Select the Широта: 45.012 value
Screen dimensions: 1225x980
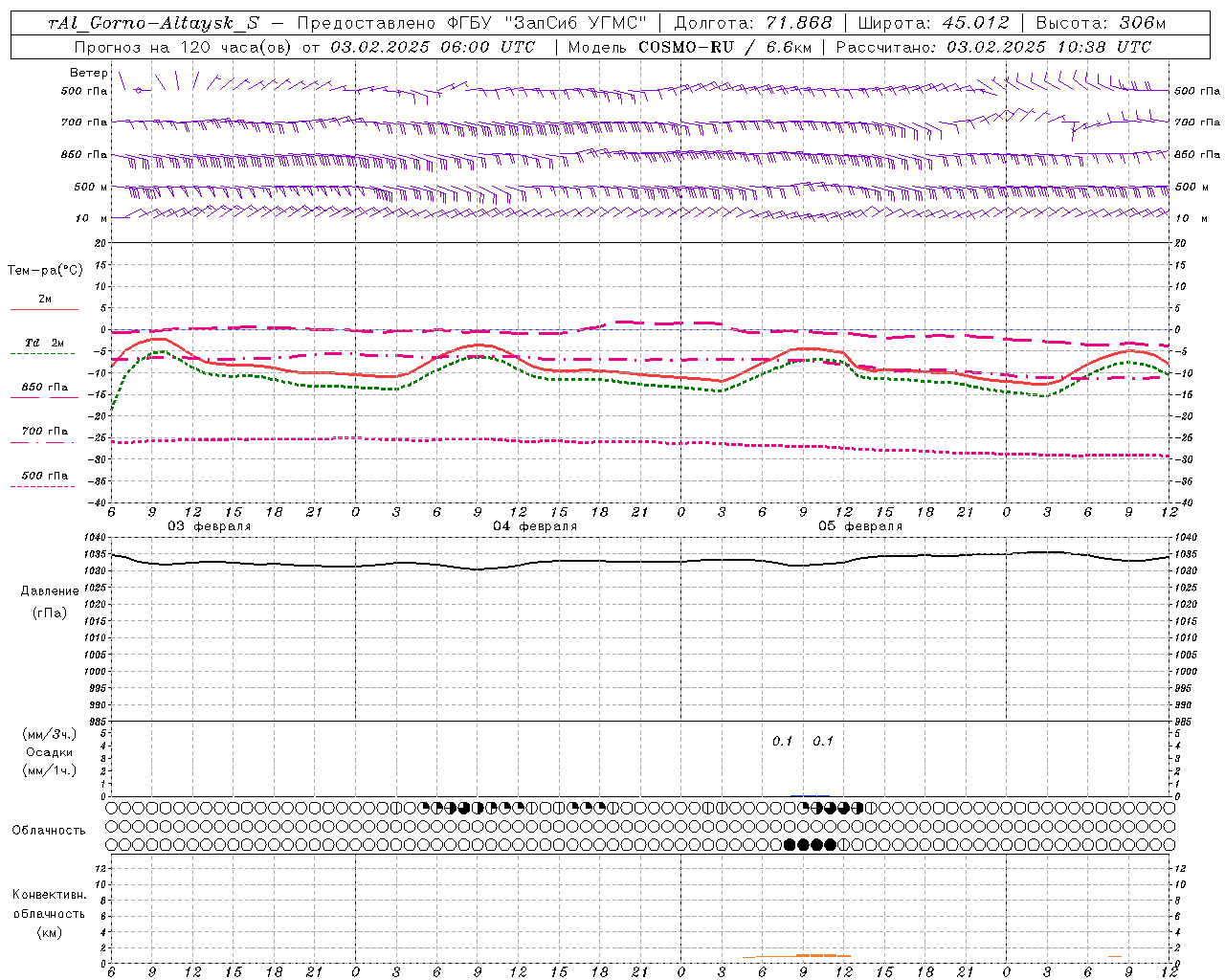[x=934, y=24]
